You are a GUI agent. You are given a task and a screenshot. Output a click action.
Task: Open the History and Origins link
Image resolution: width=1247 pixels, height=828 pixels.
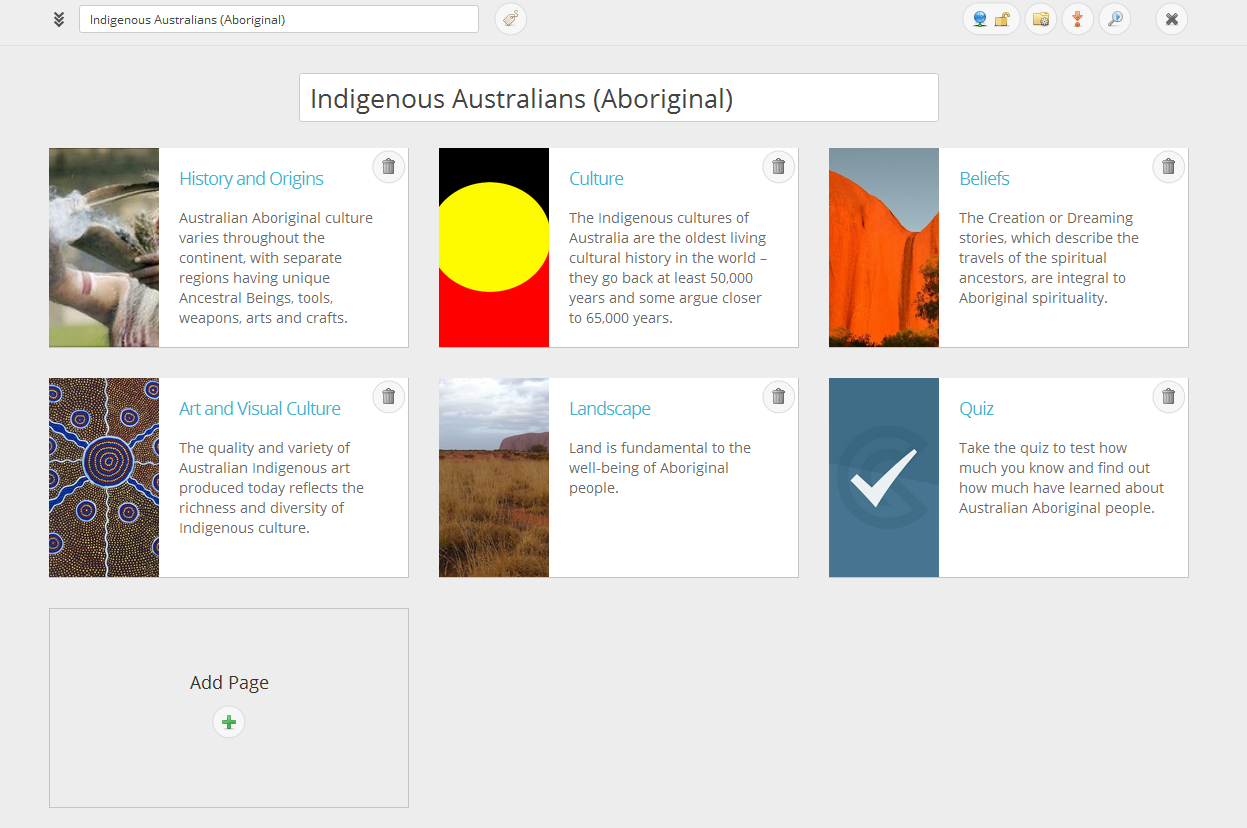point(251,179)
